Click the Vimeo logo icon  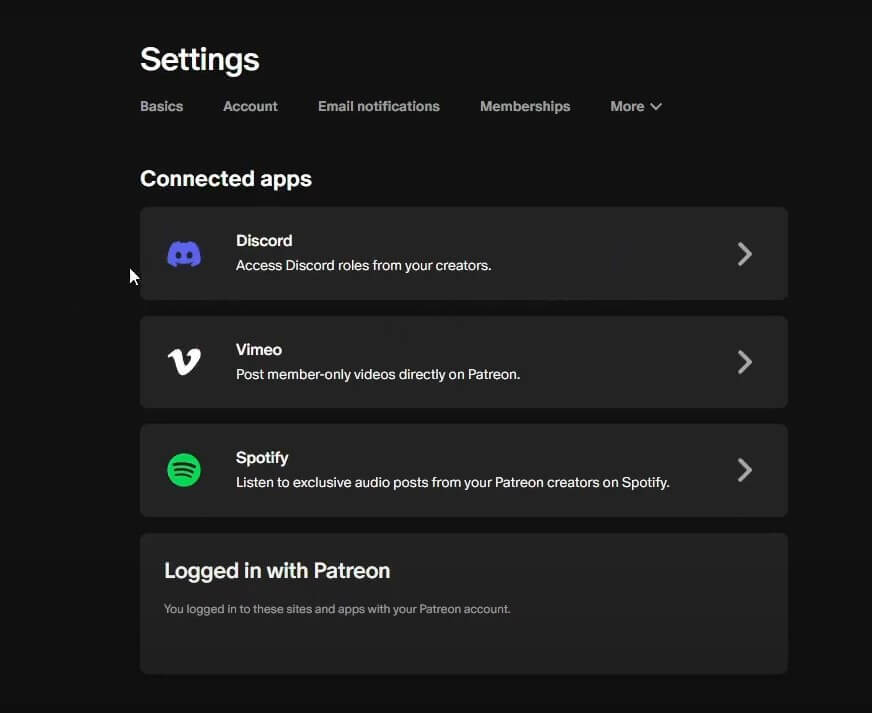184,362
